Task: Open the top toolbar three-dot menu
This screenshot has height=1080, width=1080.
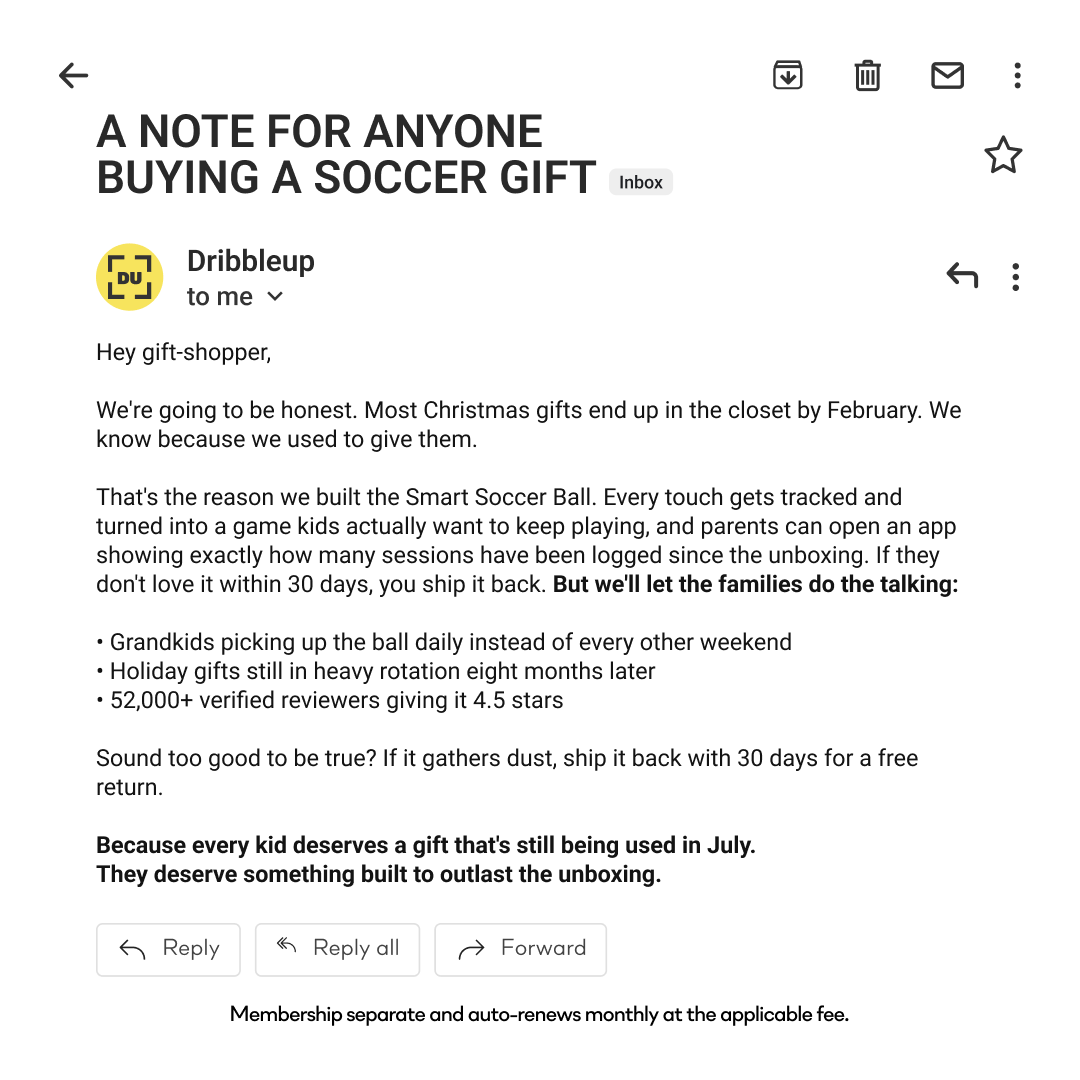Action: click(1017, 75)
